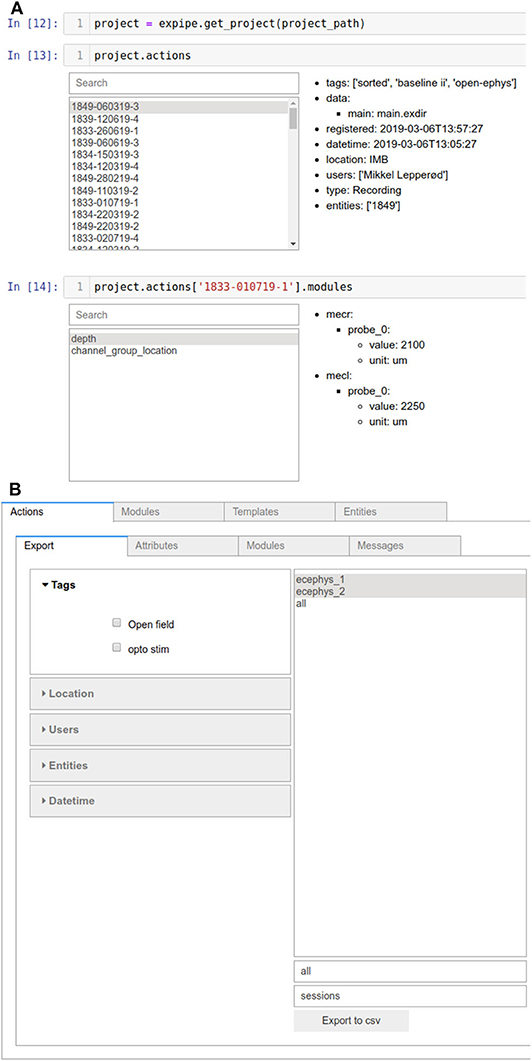The image size is (532, 1061).
Task: Click the actions list scroll down arrow
Action: coord(292,244)
